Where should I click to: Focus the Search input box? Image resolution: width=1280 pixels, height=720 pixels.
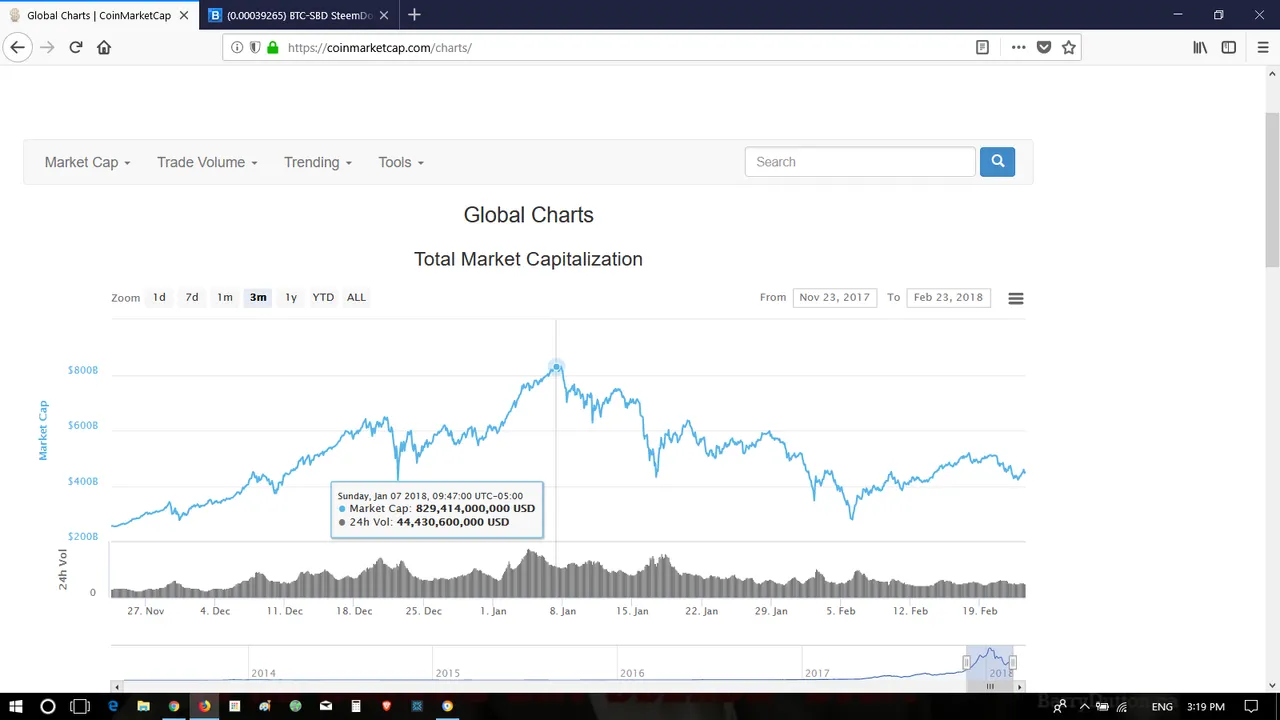[860, 162]
